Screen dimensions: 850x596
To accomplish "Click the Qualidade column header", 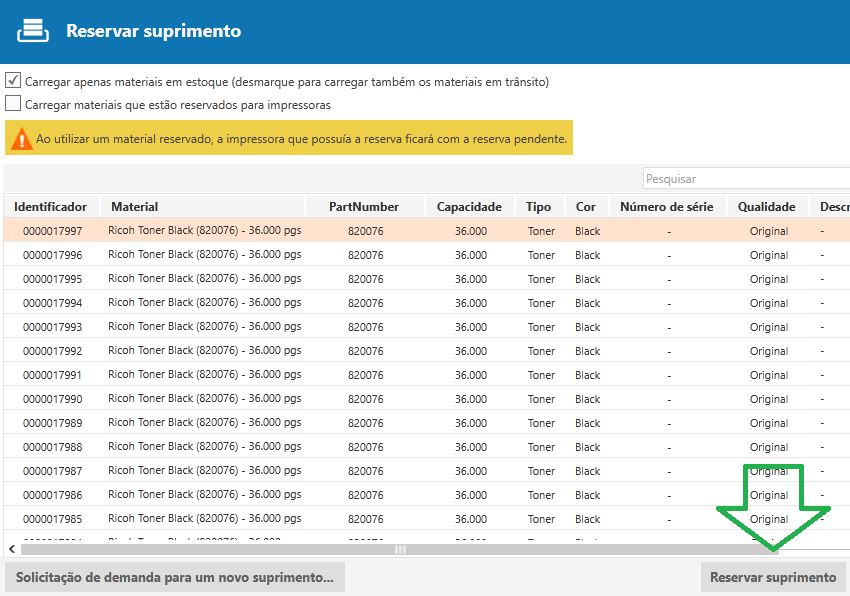I will (766, 207).
